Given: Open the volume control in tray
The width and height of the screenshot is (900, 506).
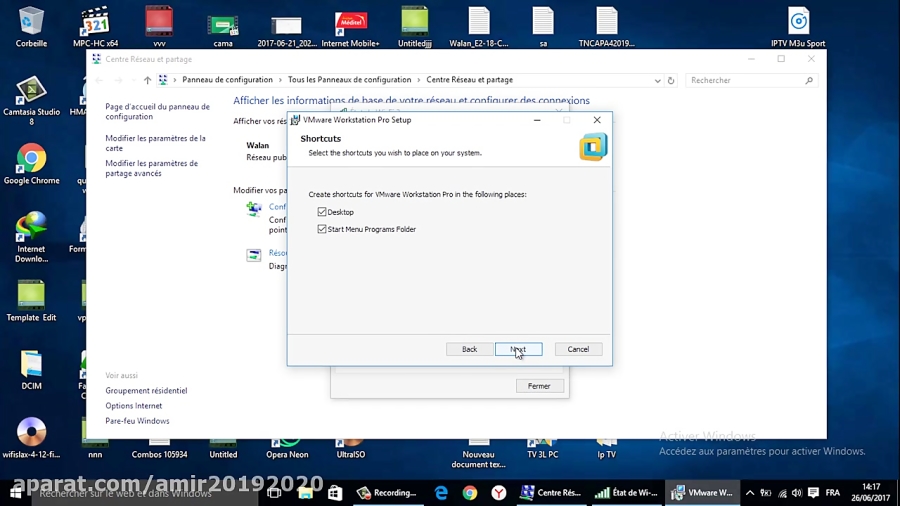Looking at the screenshot, I should click(x=797, y=492).
